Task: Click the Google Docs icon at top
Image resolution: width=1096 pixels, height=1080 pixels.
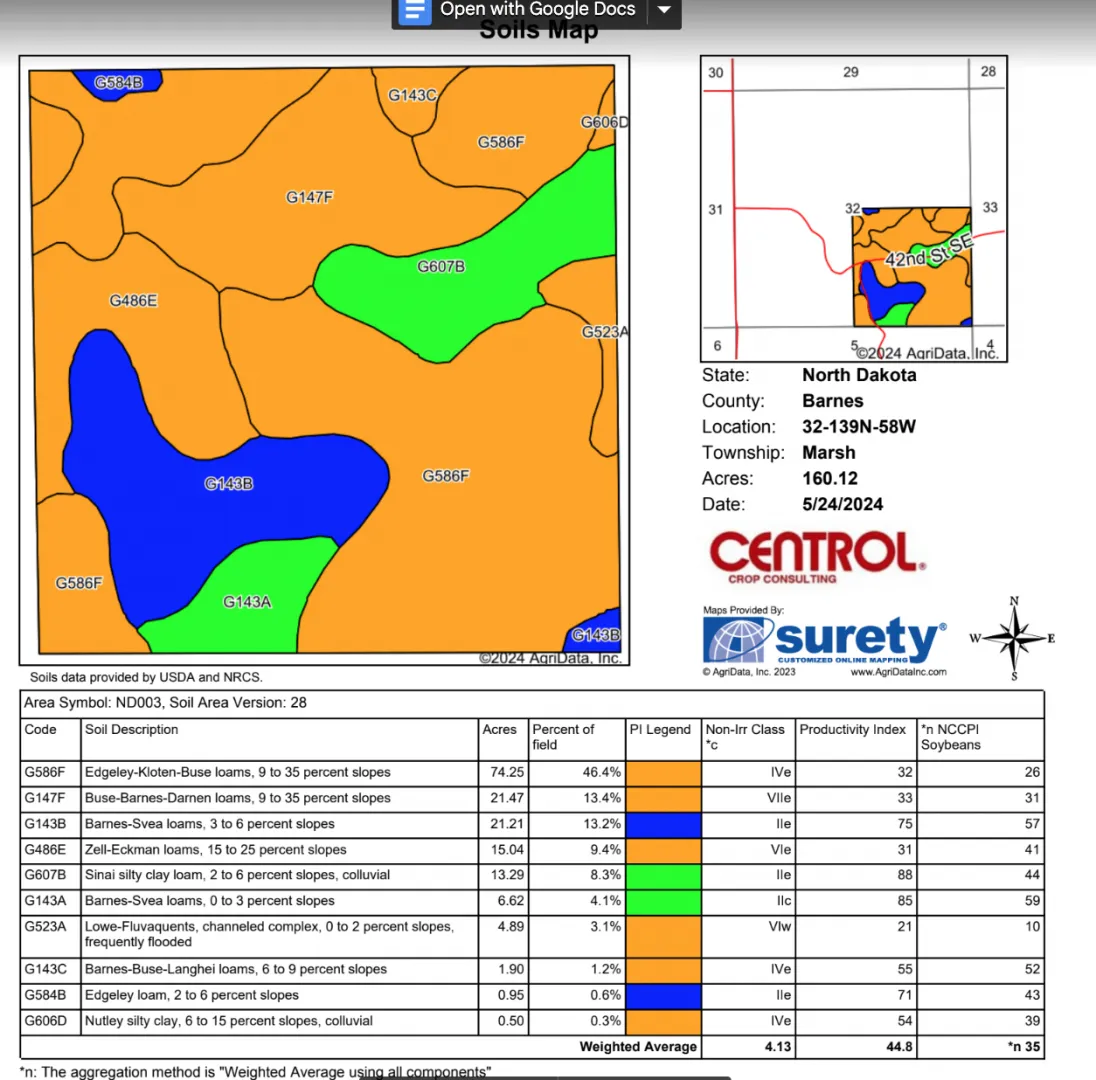Action: coord(415,11)
